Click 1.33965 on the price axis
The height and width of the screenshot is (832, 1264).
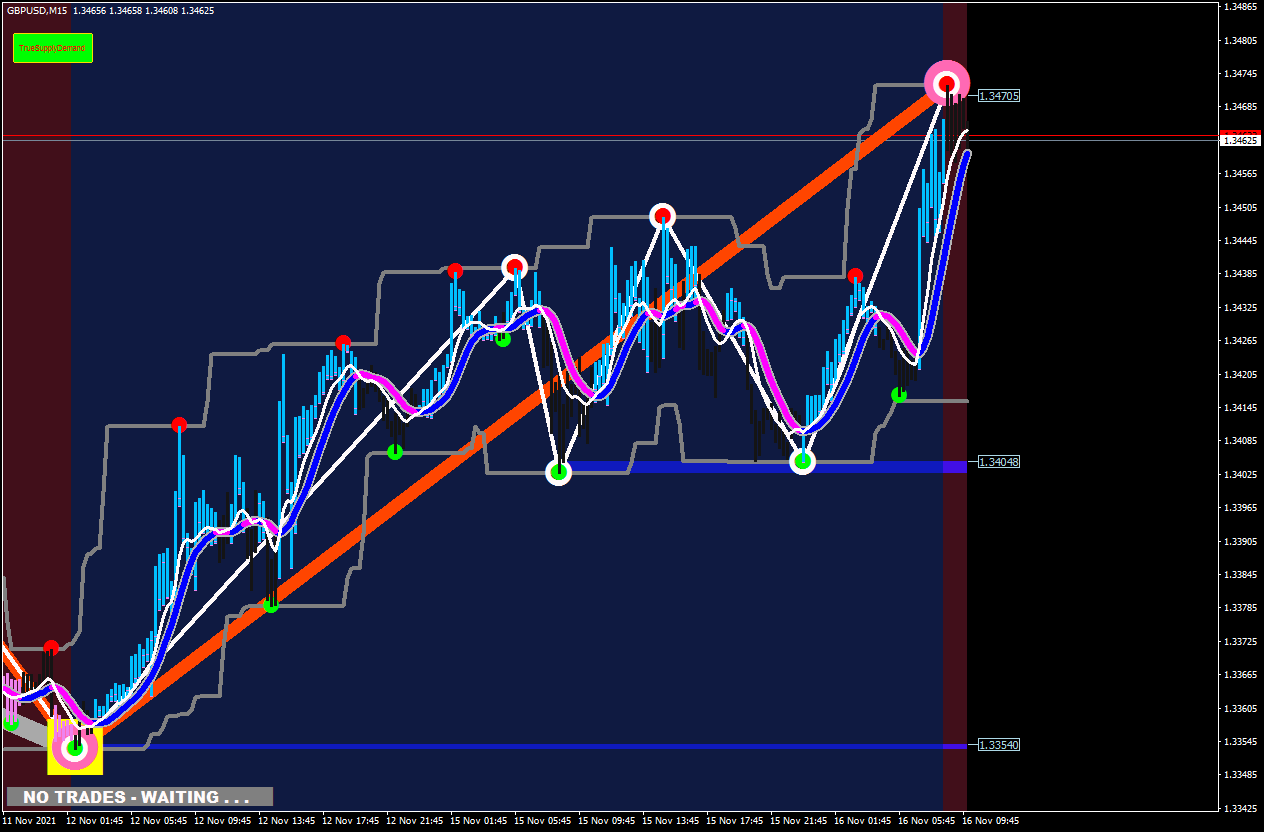(1241, 508)
